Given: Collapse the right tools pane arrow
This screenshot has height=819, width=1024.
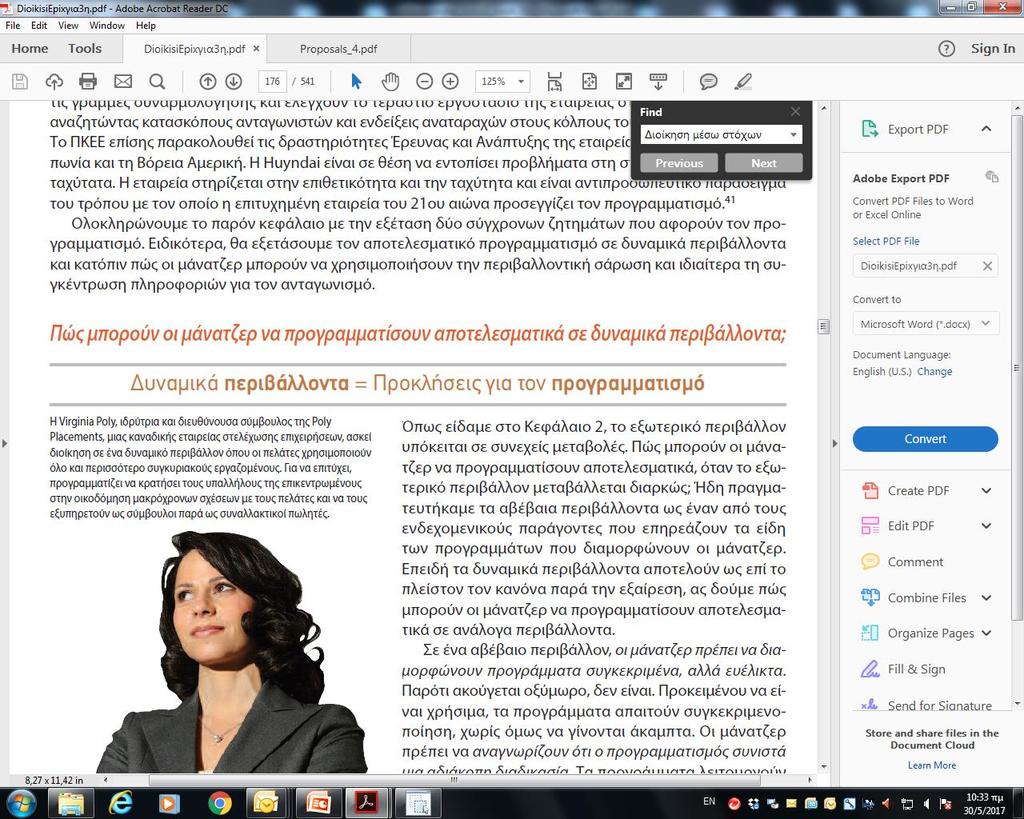Looking at the screenshot, I should pyautogui.click(x=834, y=443).
